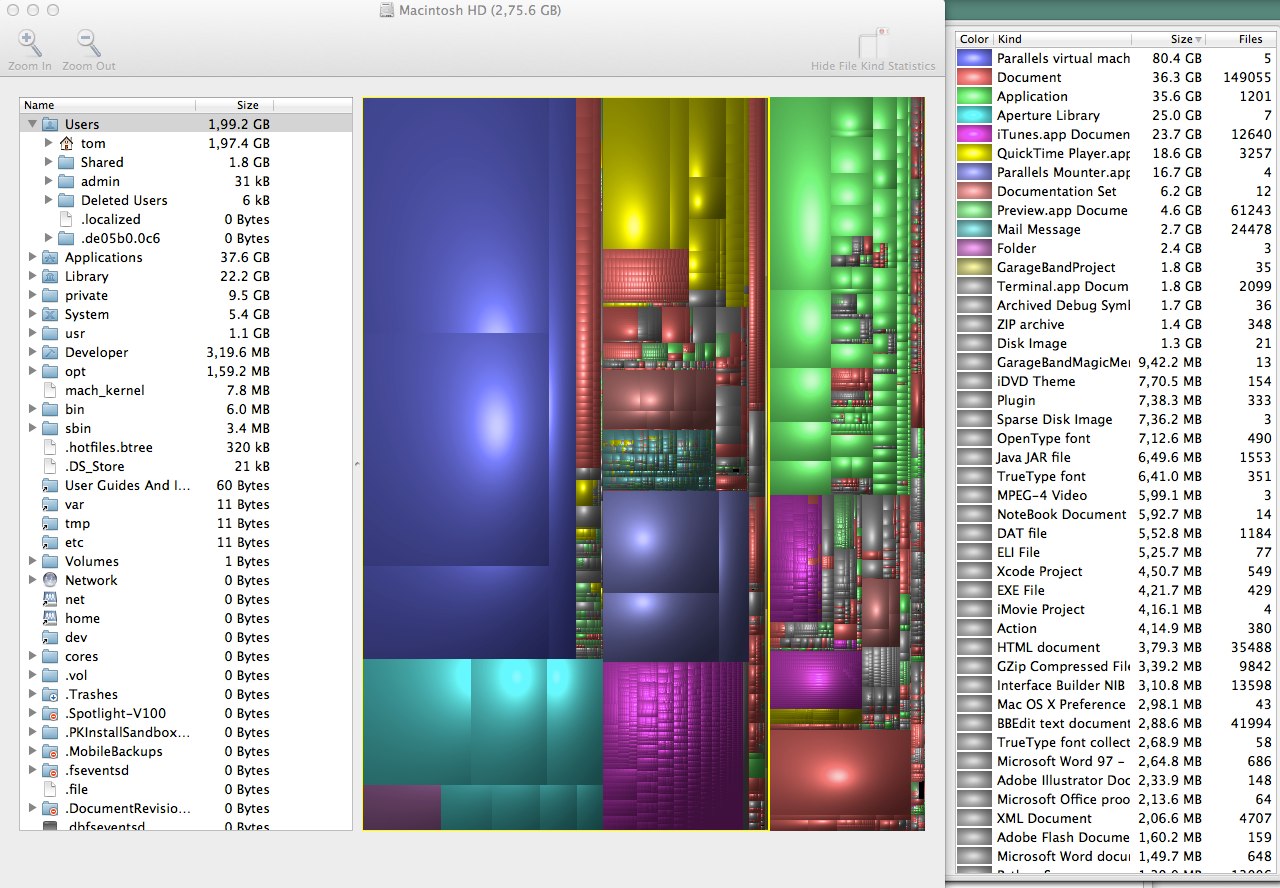Click the Parallels virtual machine color swatch

click(974, 59)
